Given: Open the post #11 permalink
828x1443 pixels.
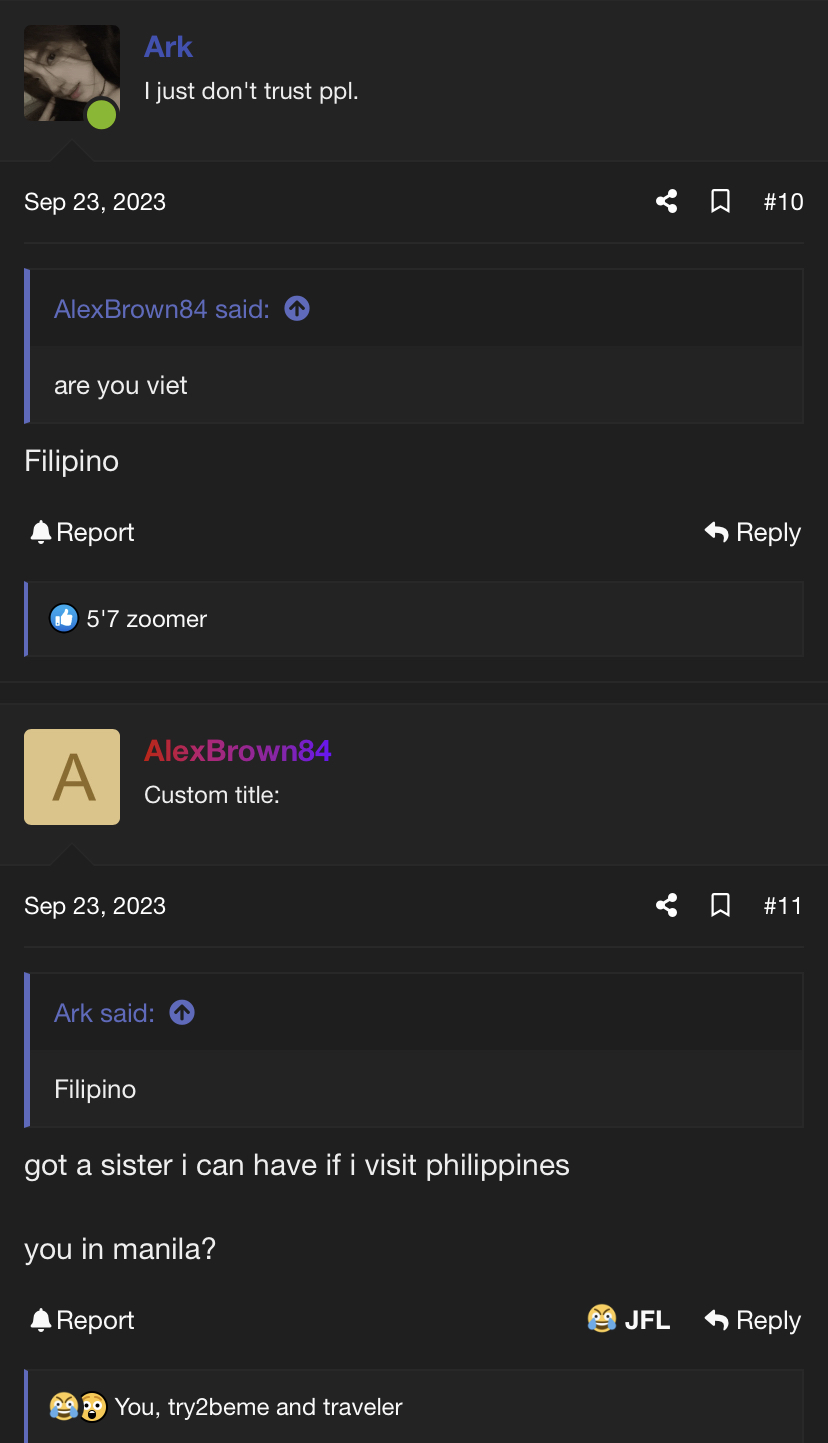Looking at the screenshot, I should [x=783, y=906].
